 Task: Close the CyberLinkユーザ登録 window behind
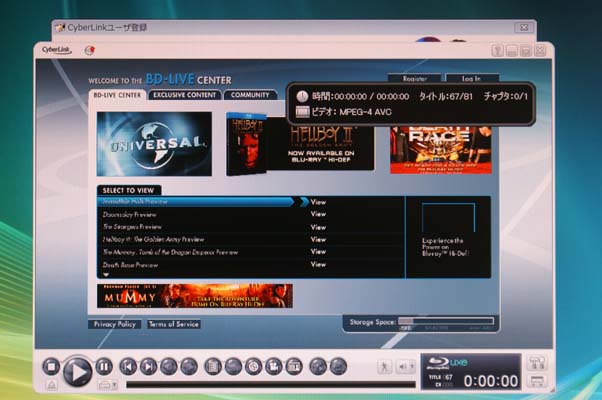524,27
